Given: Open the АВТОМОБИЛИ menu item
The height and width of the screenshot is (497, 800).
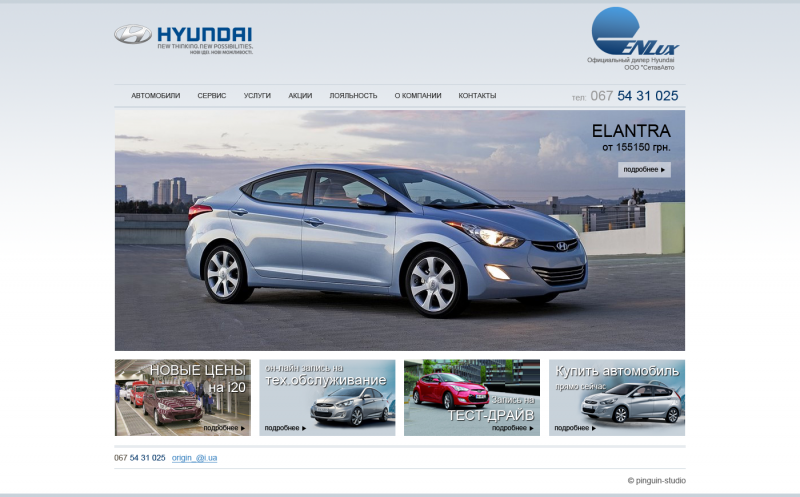Looking at the screenshot, I should tap(156, 95).
